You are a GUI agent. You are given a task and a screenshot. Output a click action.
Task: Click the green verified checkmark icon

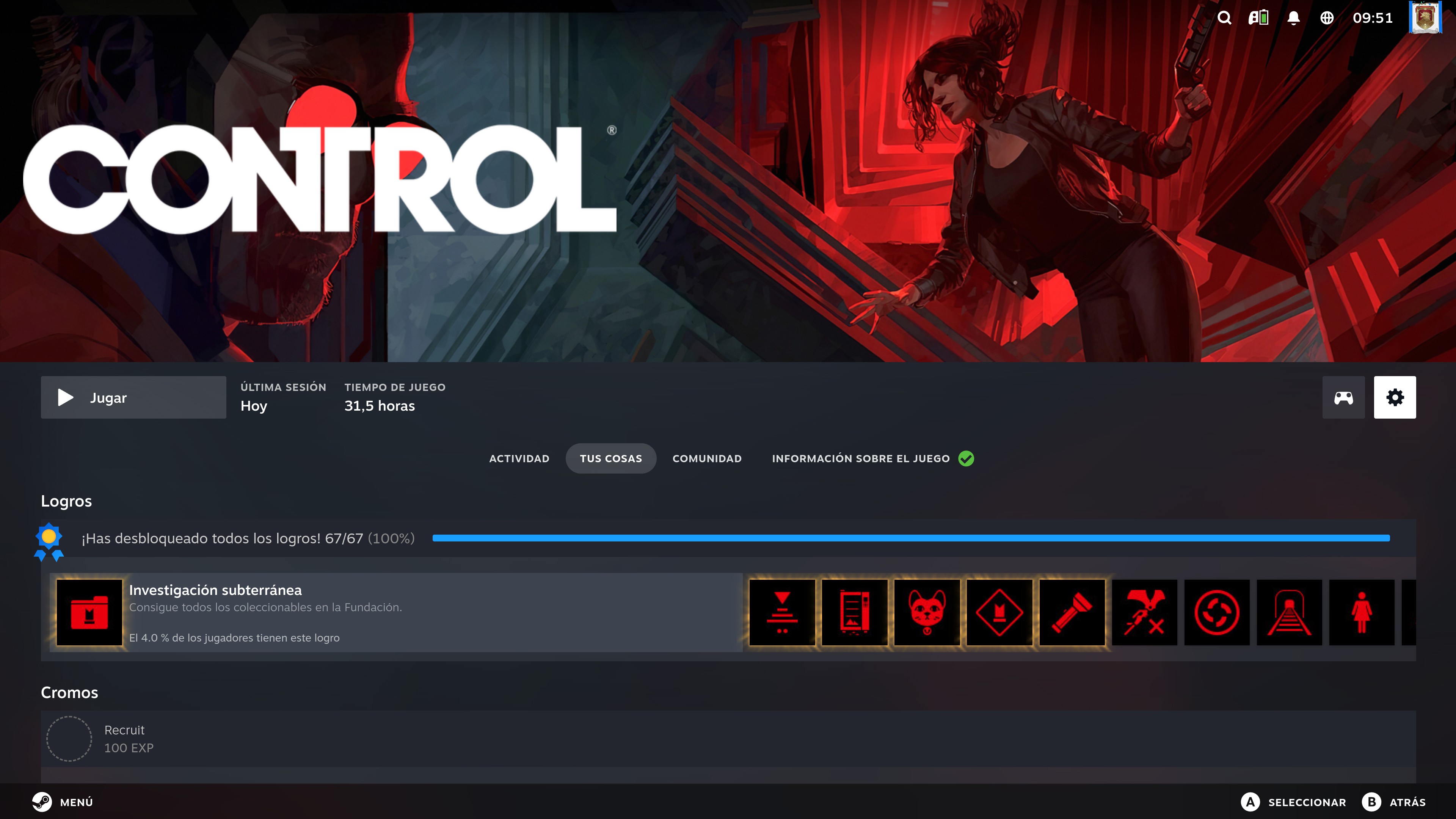point(966,458)
